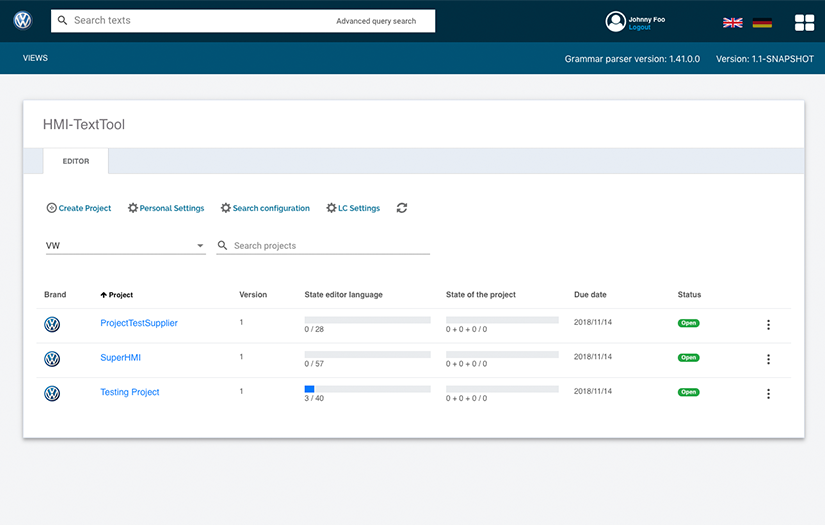Click Create Project

79,208
